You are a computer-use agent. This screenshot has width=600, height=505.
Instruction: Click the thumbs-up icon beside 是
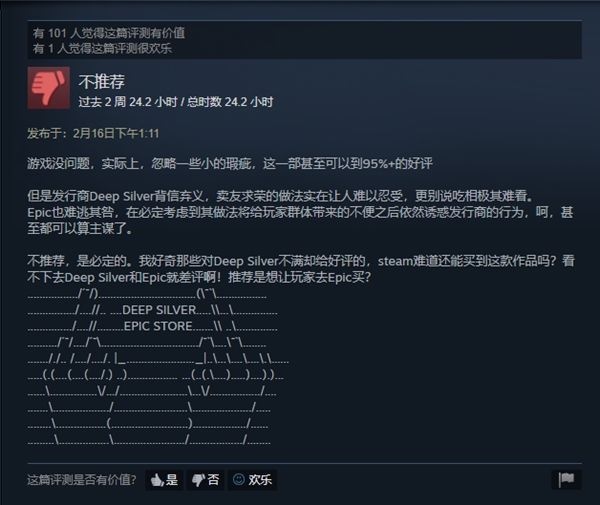coord(157,480)
